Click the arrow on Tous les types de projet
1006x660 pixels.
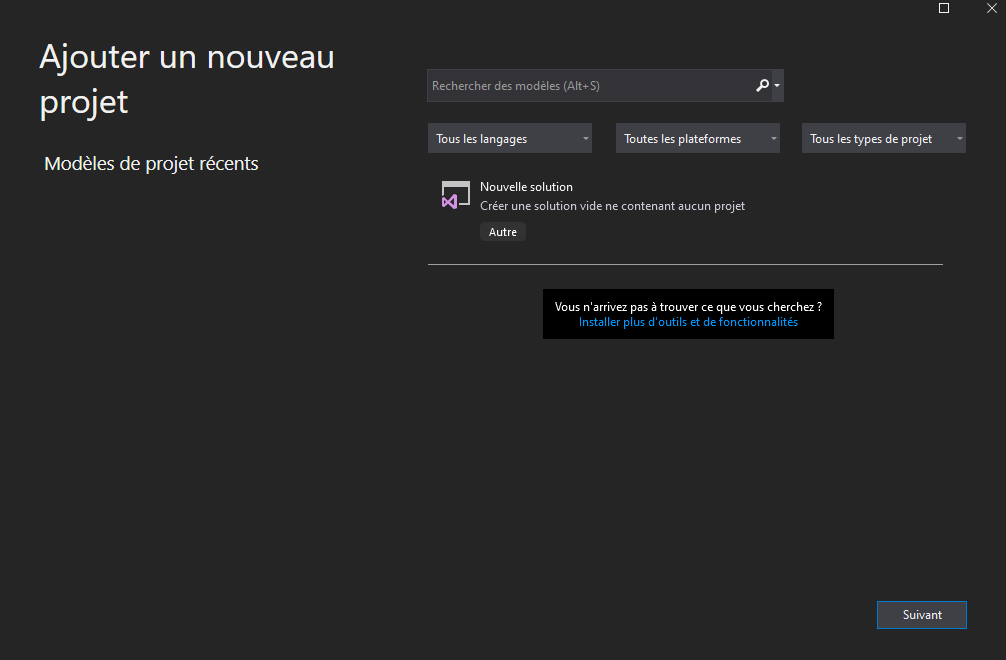click(x=959, y=139)
